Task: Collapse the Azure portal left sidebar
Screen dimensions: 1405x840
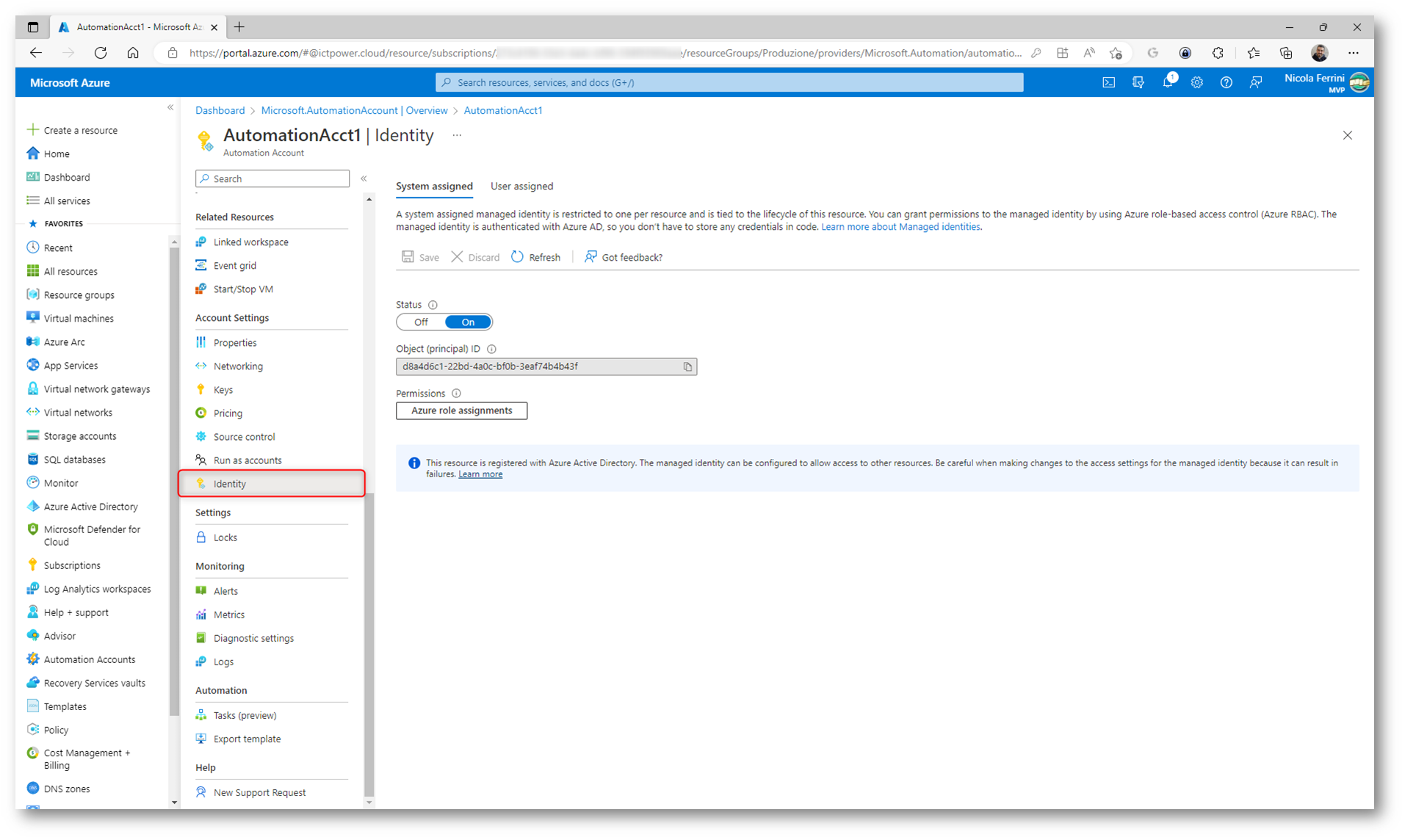Action: (x=170, y=108)
